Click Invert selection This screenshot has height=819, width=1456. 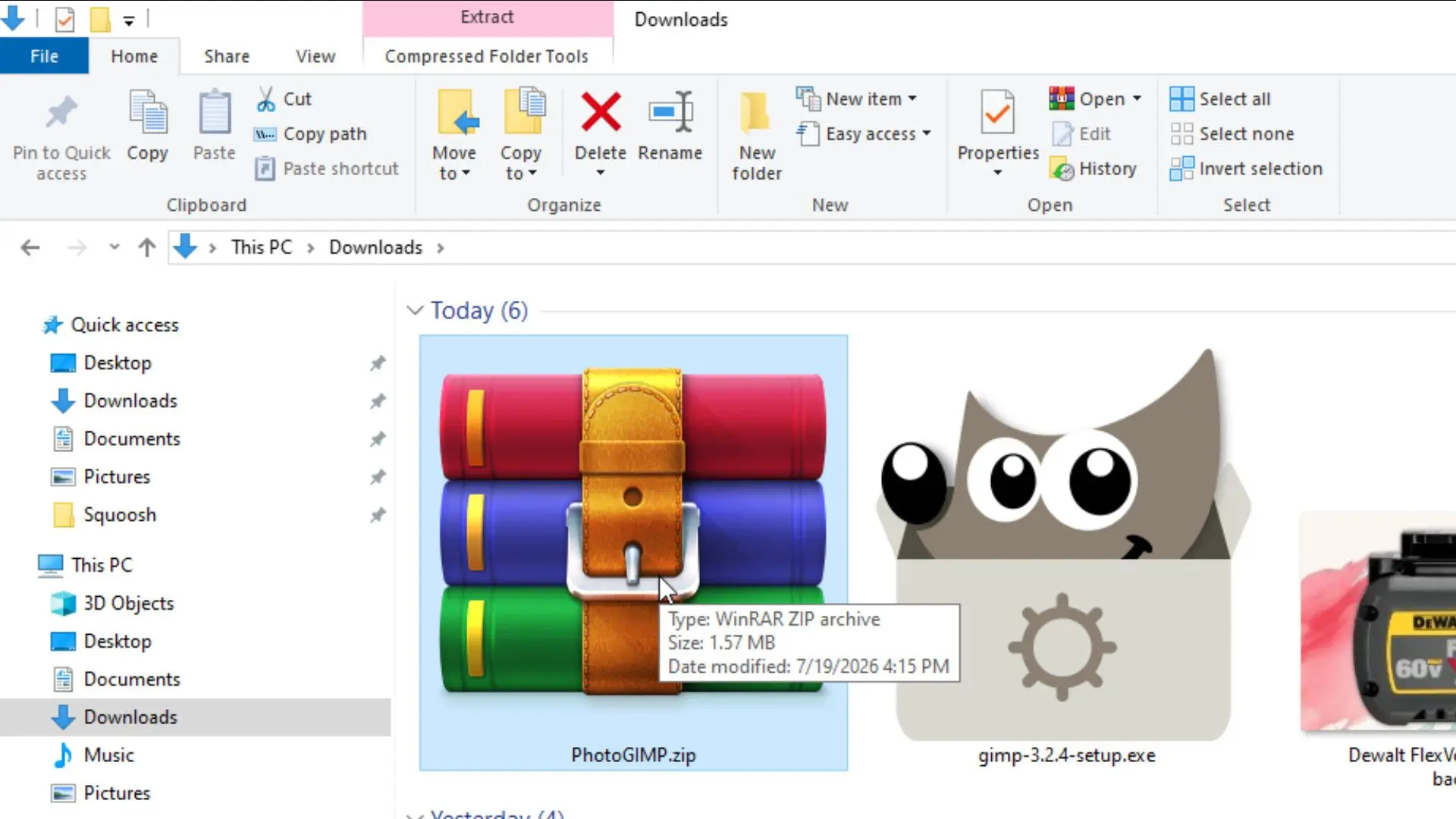click(x=1246, y=168)
